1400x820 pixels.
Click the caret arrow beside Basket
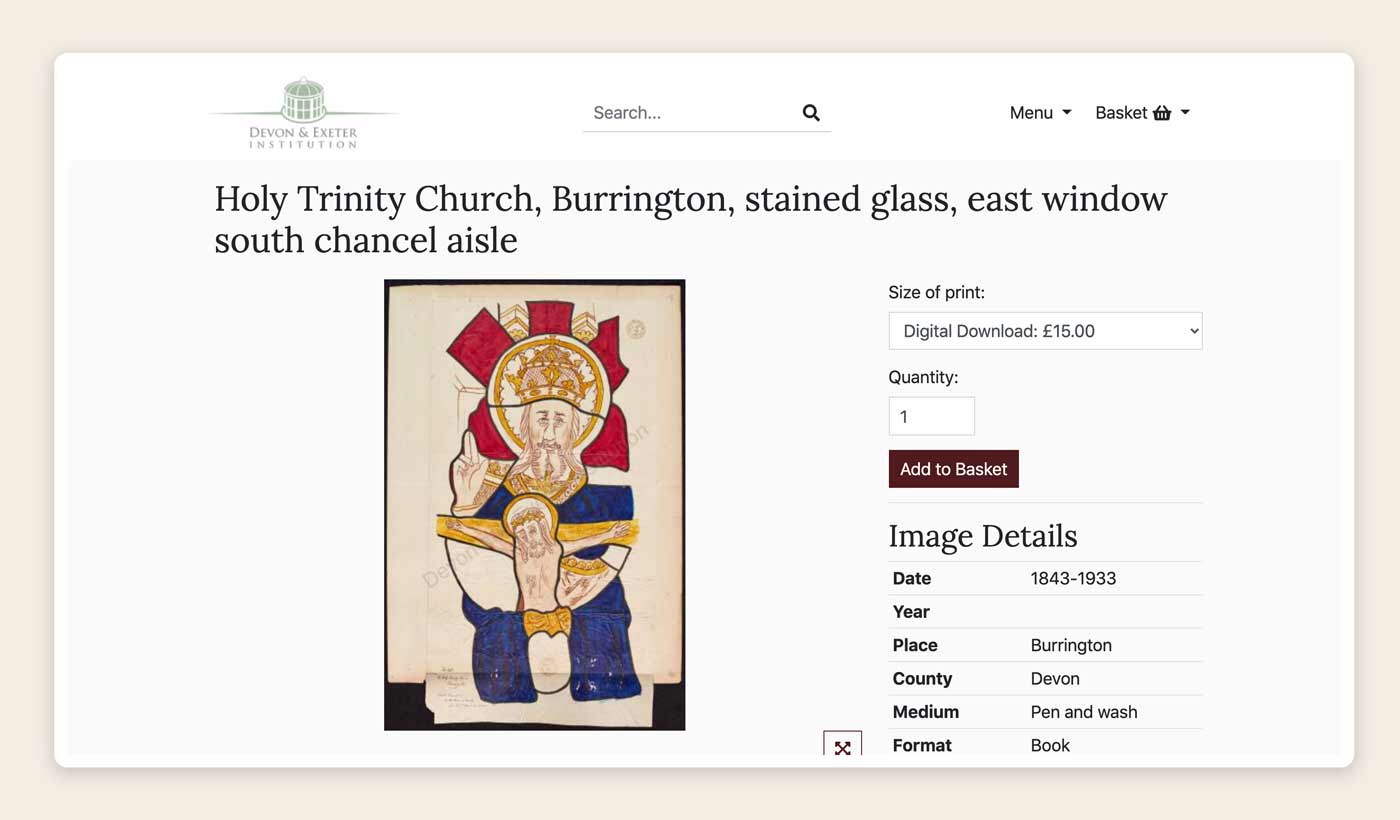(1185, 113)
